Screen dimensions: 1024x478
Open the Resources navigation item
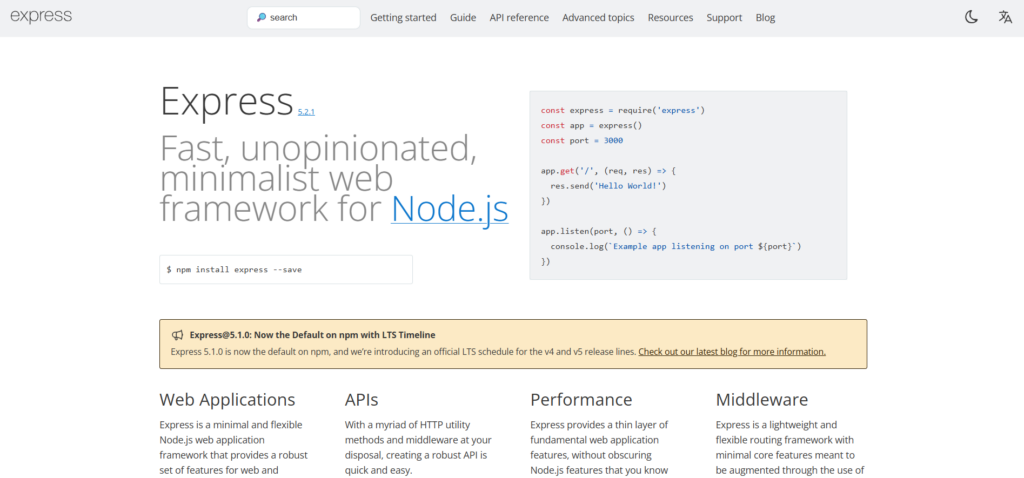pos(670,18)
